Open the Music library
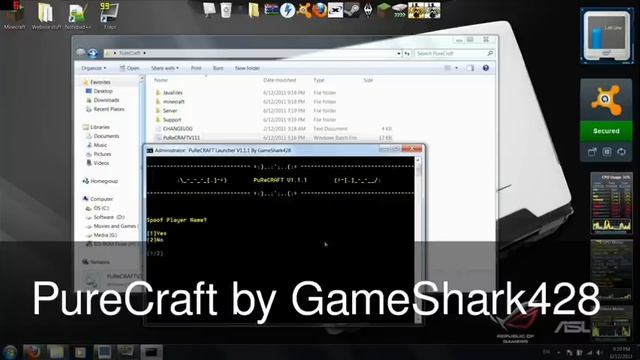640x360 pixels. (100, 145)
